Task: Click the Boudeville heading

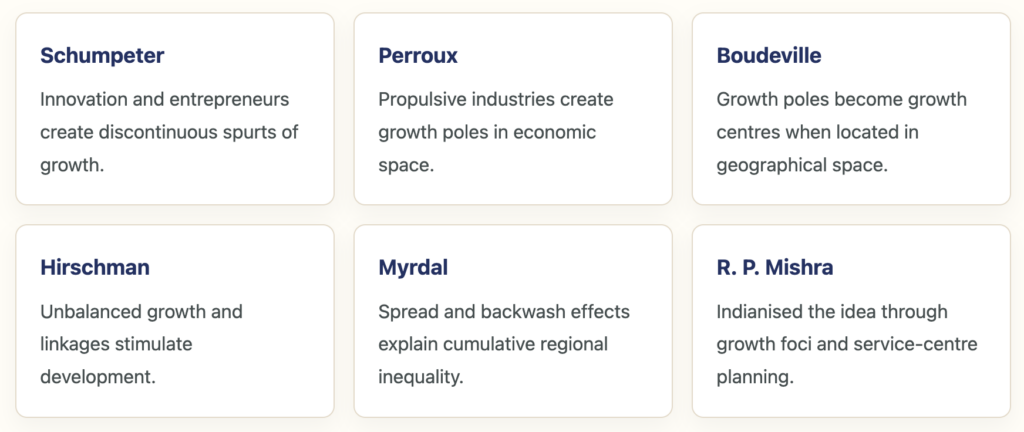Action: [769, 55]
